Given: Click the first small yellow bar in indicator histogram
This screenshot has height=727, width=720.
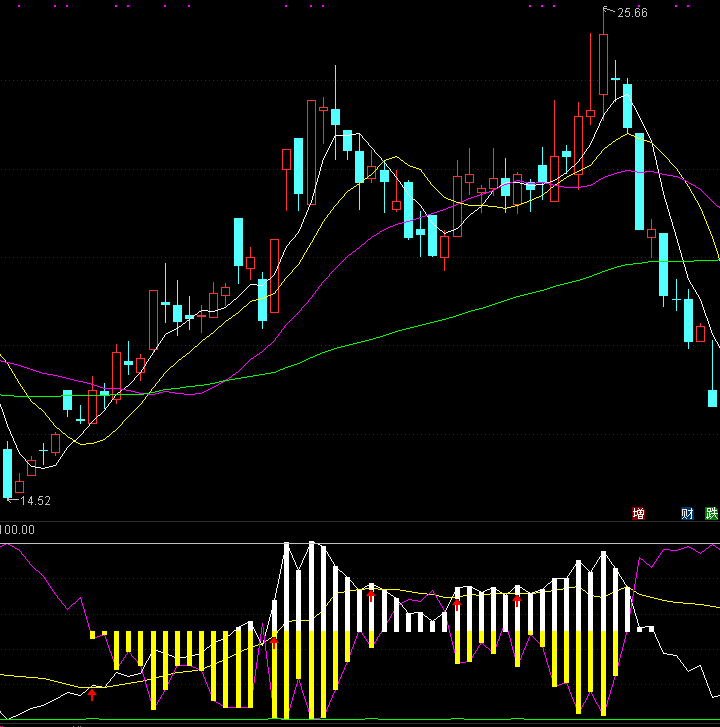Looking at the screenshot, I should pyautogui.click(x=92, y=634).
